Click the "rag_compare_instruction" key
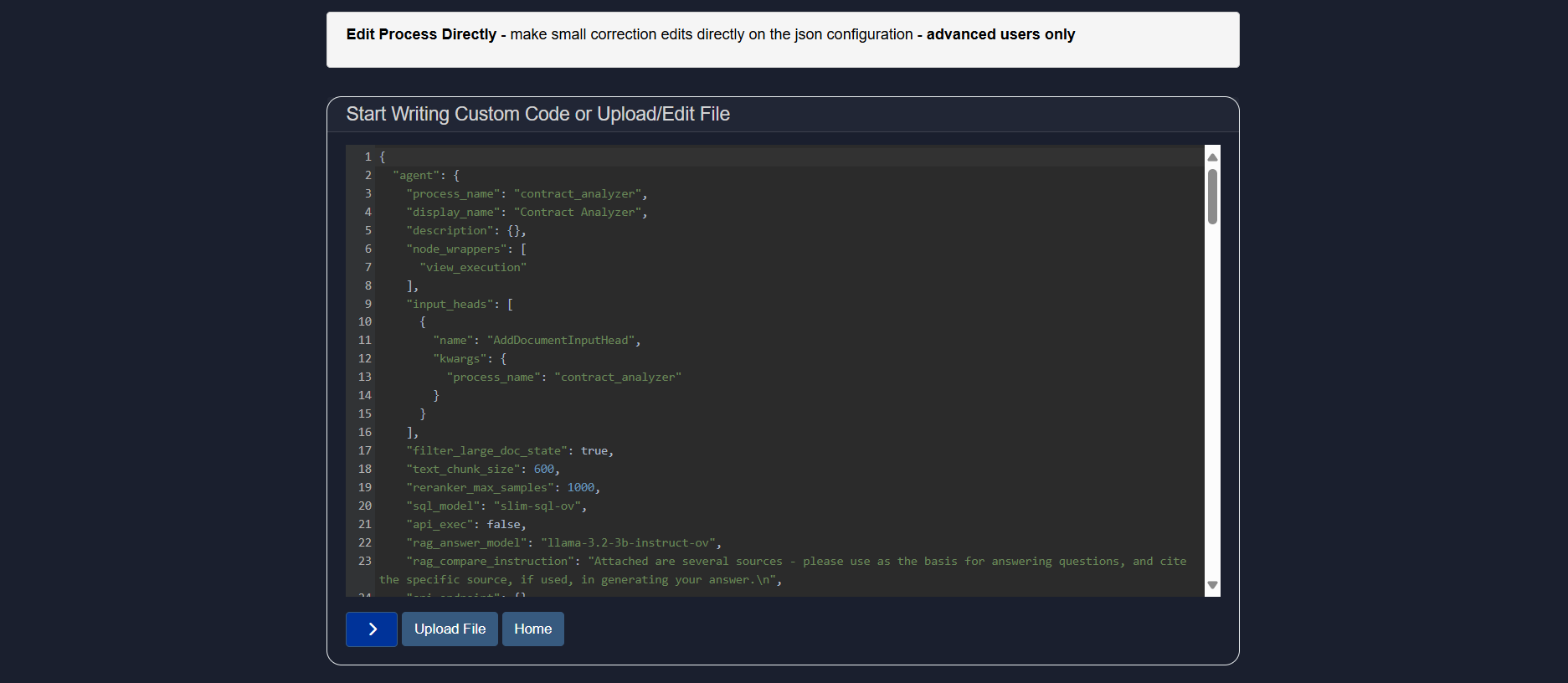 click(x=490, y=562)
